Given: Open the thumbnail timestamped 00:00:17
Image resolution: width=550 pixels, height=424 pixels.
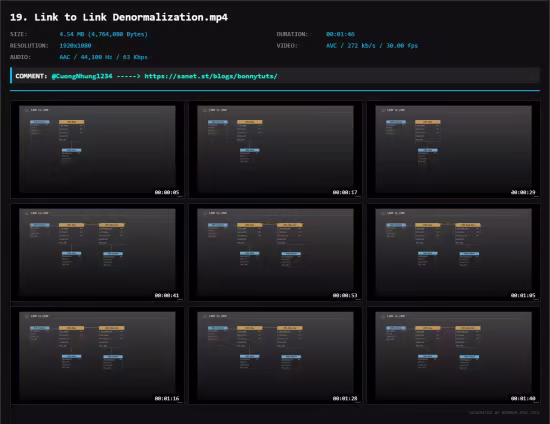Looking at the screenshot, I should point(275,150).
